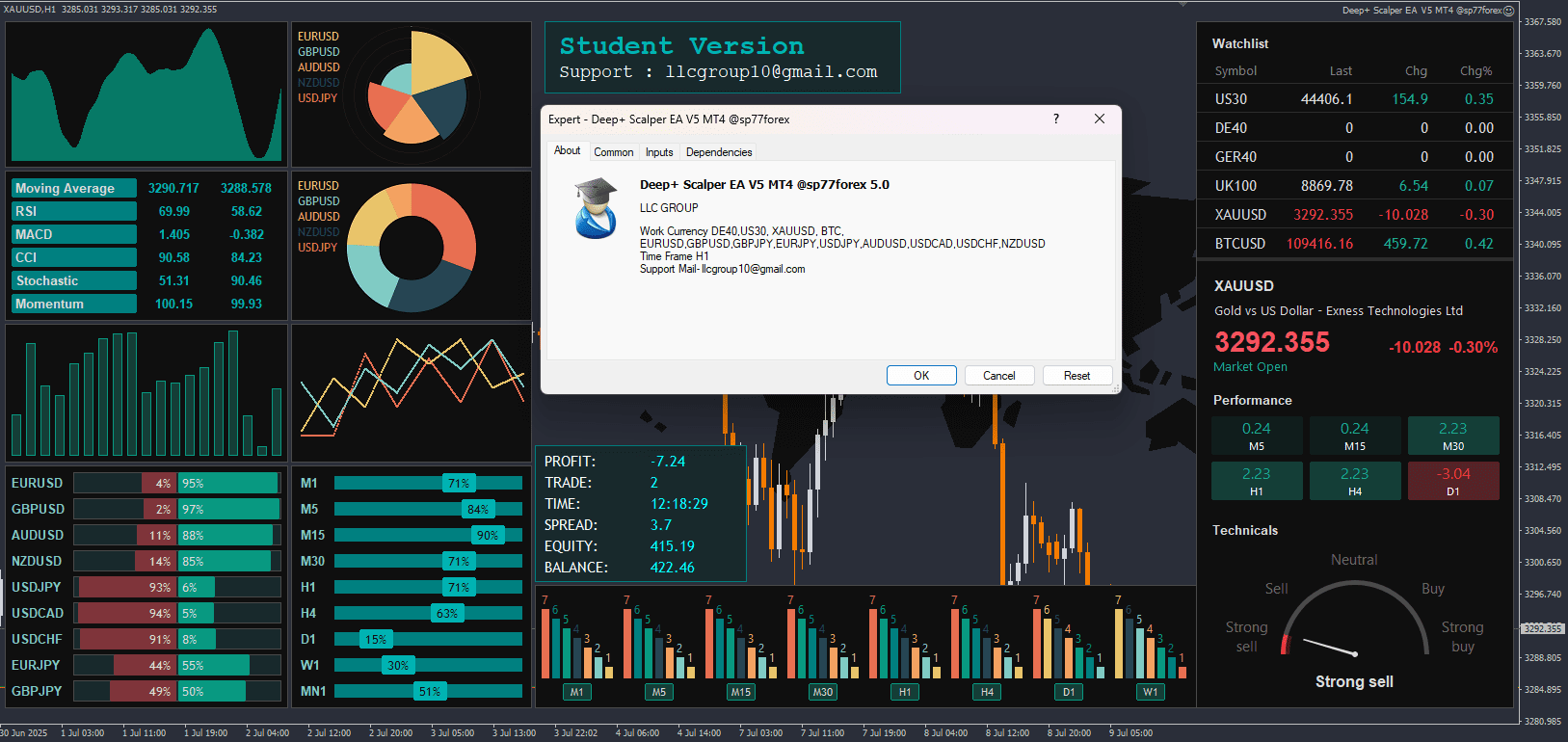The width and height of the screenshot is (1568, 742).
Task: Click the D1 performance tile showing -3.04
Action: pyautogui.click(x=1453, y=481)
